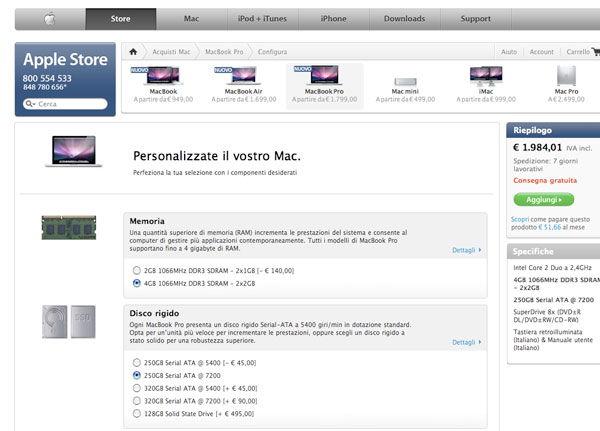This screenshot has height=431, width=600.
Task: Open the Mac tab
Action: 191,19
